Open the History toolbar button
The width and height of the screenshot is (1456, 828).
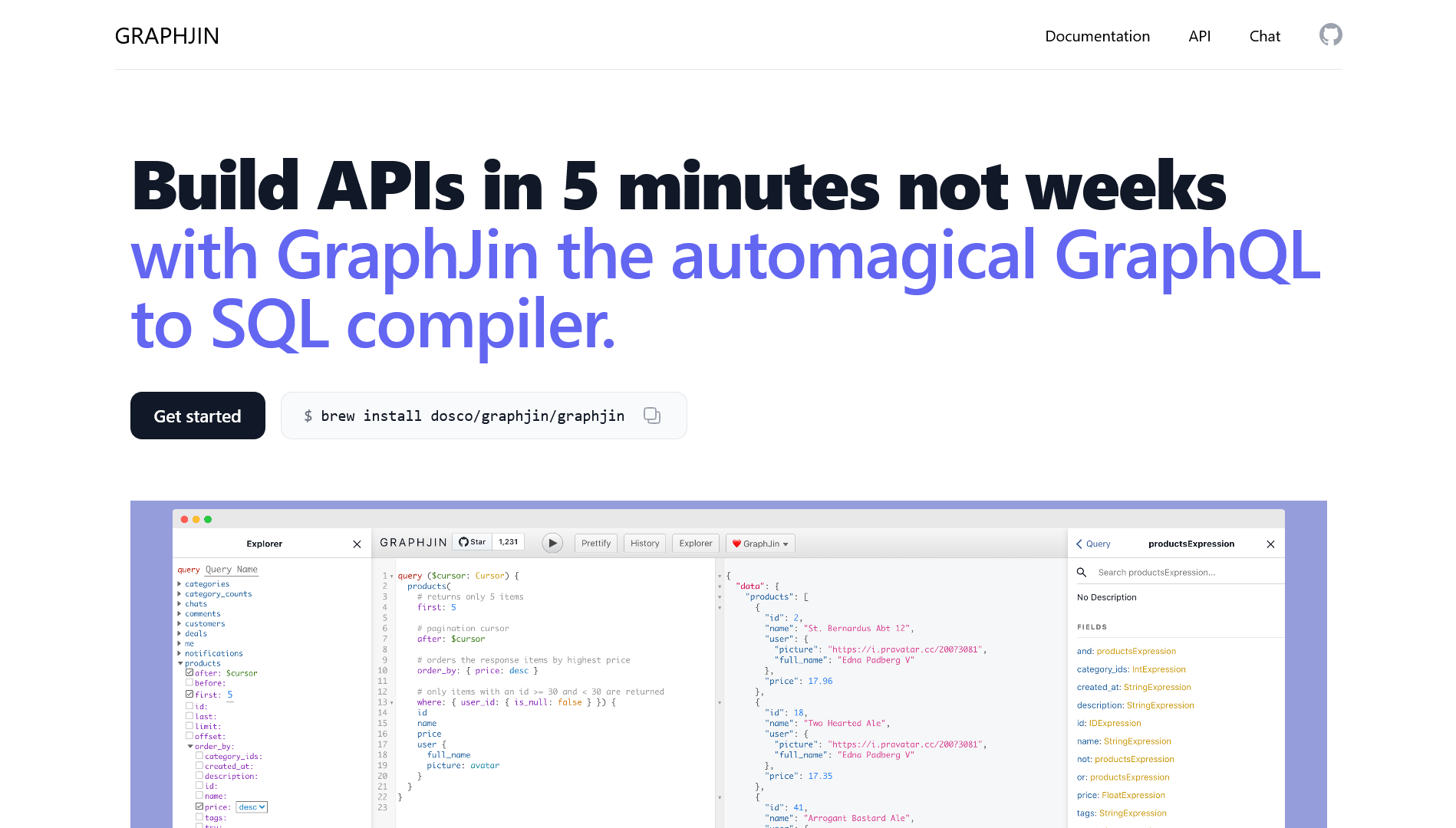pyautogui.click(x=644, y=544)
